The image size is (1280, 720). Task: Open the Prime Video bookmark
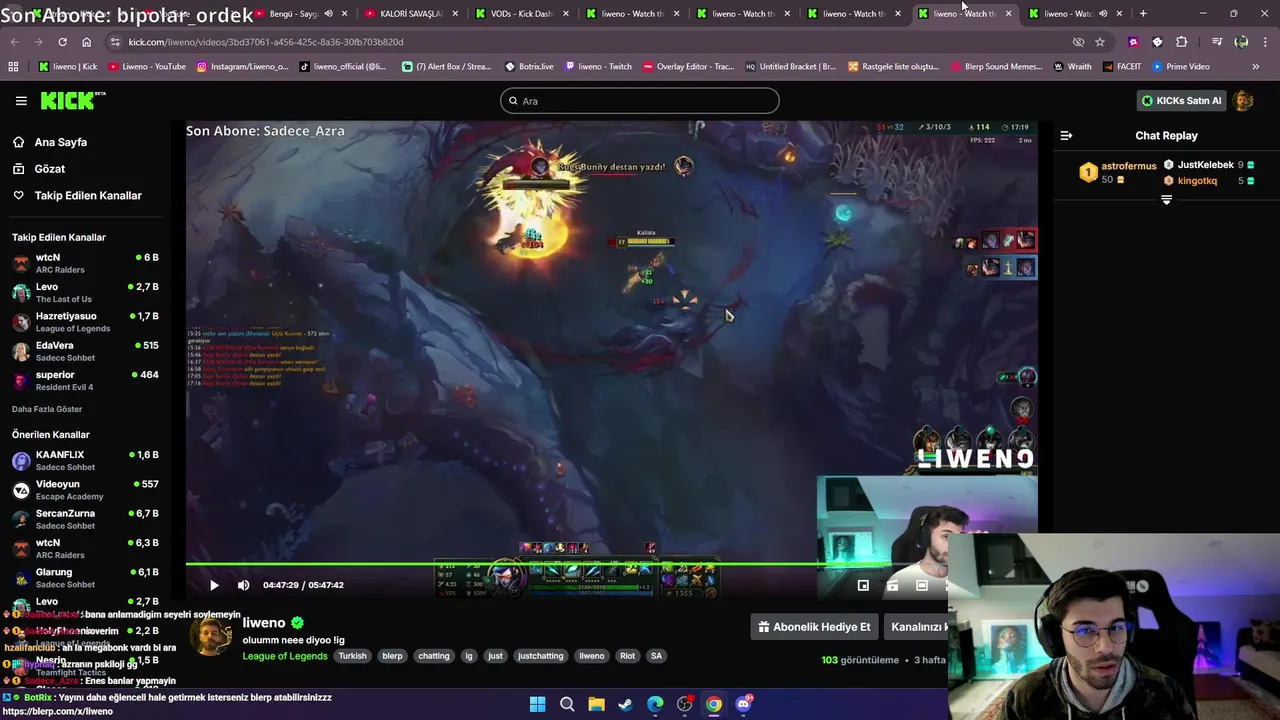click(x=1180, y=66)
